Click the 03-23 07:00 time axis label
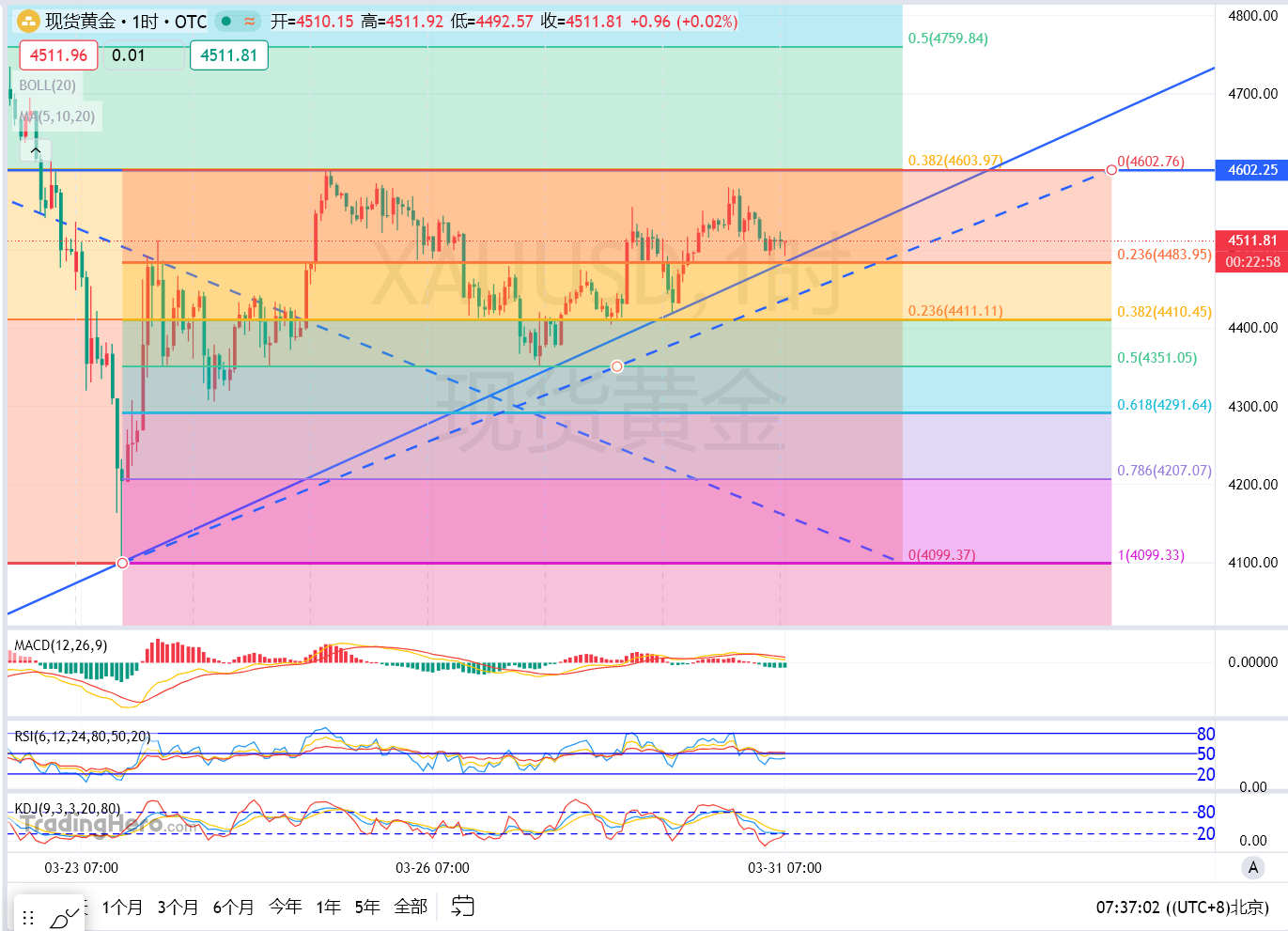This screenshot has width=1288, height=931. 82,868
